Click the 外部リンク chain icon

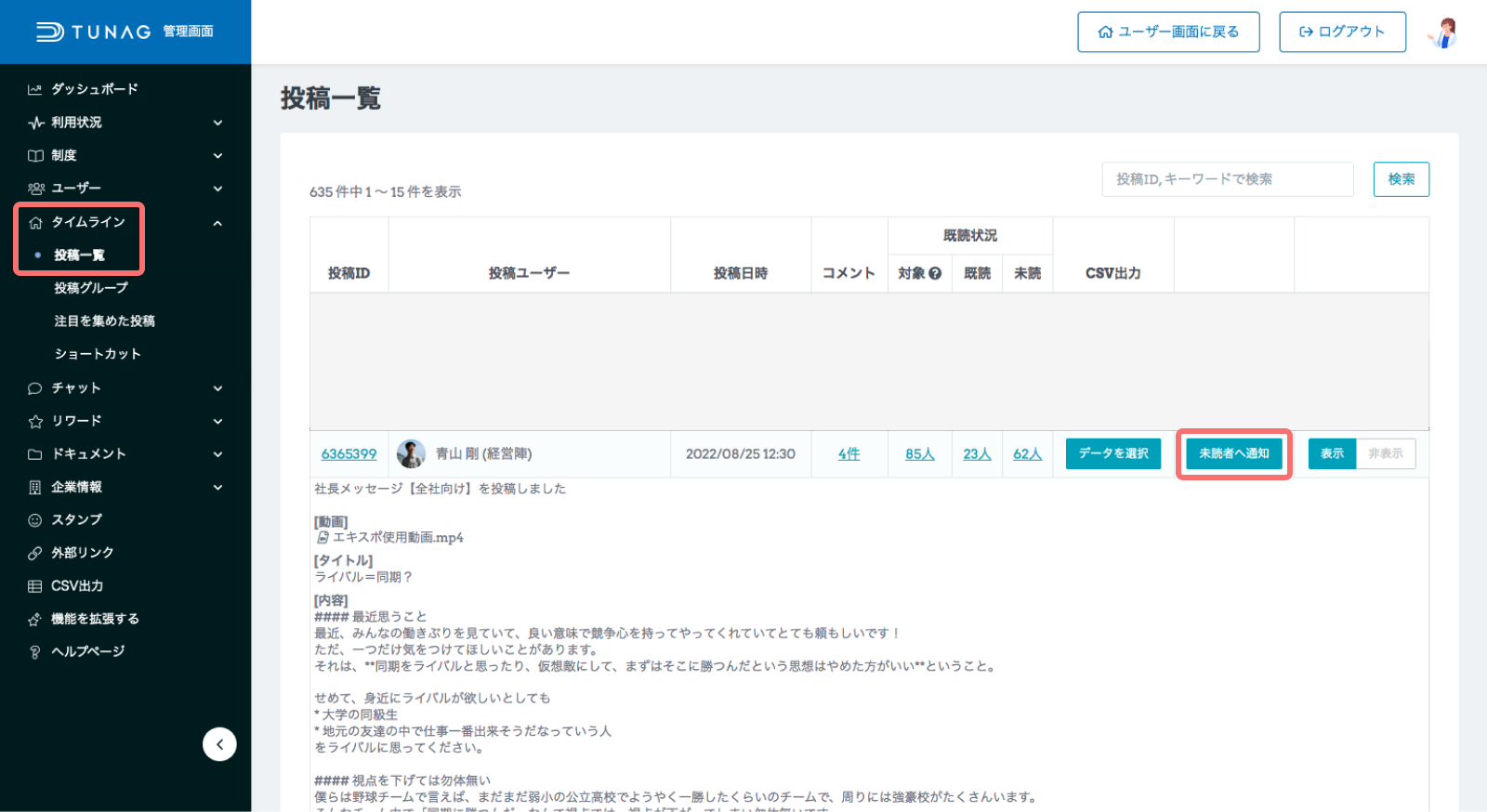click(x=35, y=553)
